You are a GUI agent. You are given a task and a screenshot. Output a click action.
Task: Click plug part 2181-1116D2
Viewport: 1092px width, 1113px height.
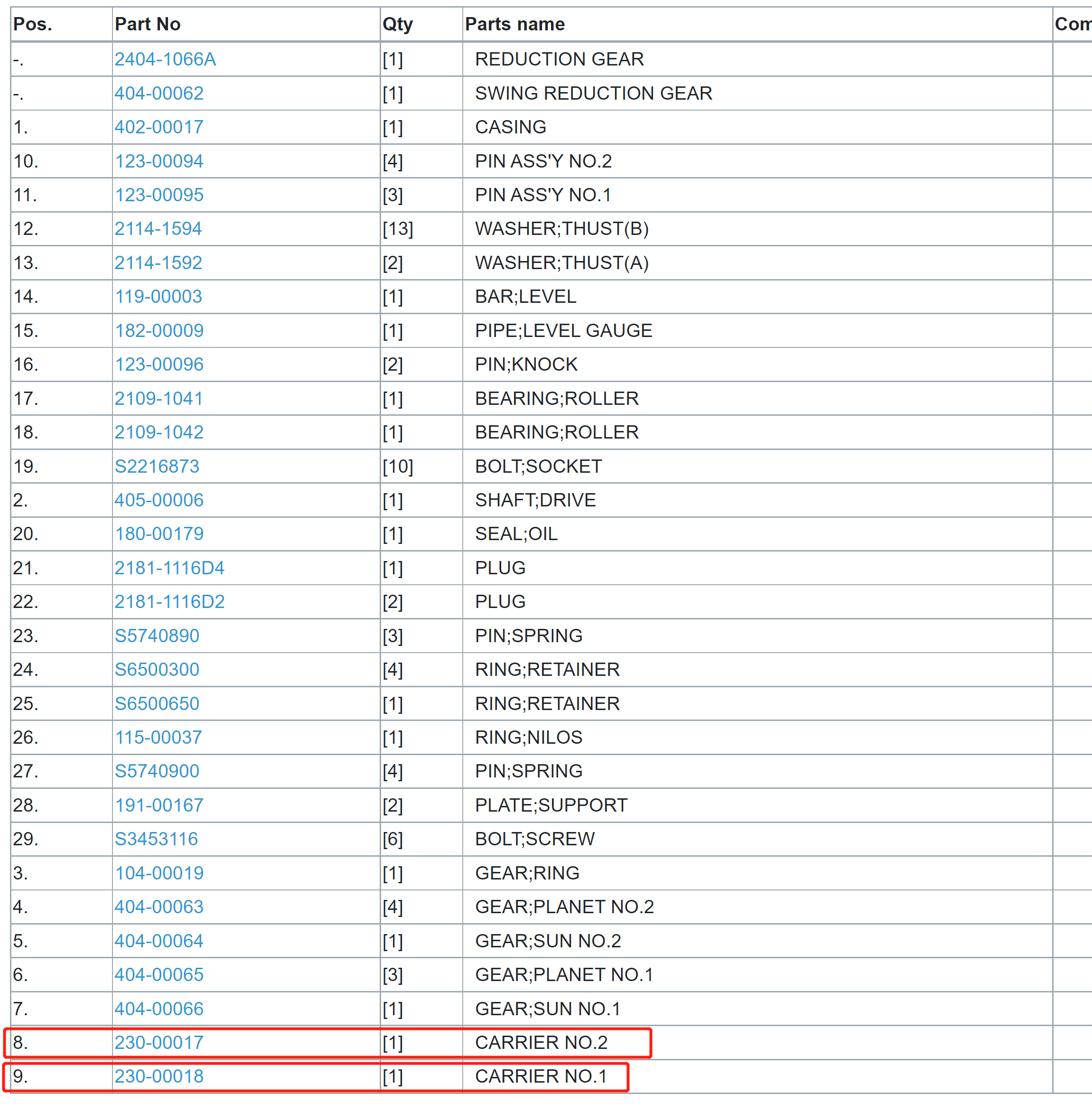click(169, 602)
